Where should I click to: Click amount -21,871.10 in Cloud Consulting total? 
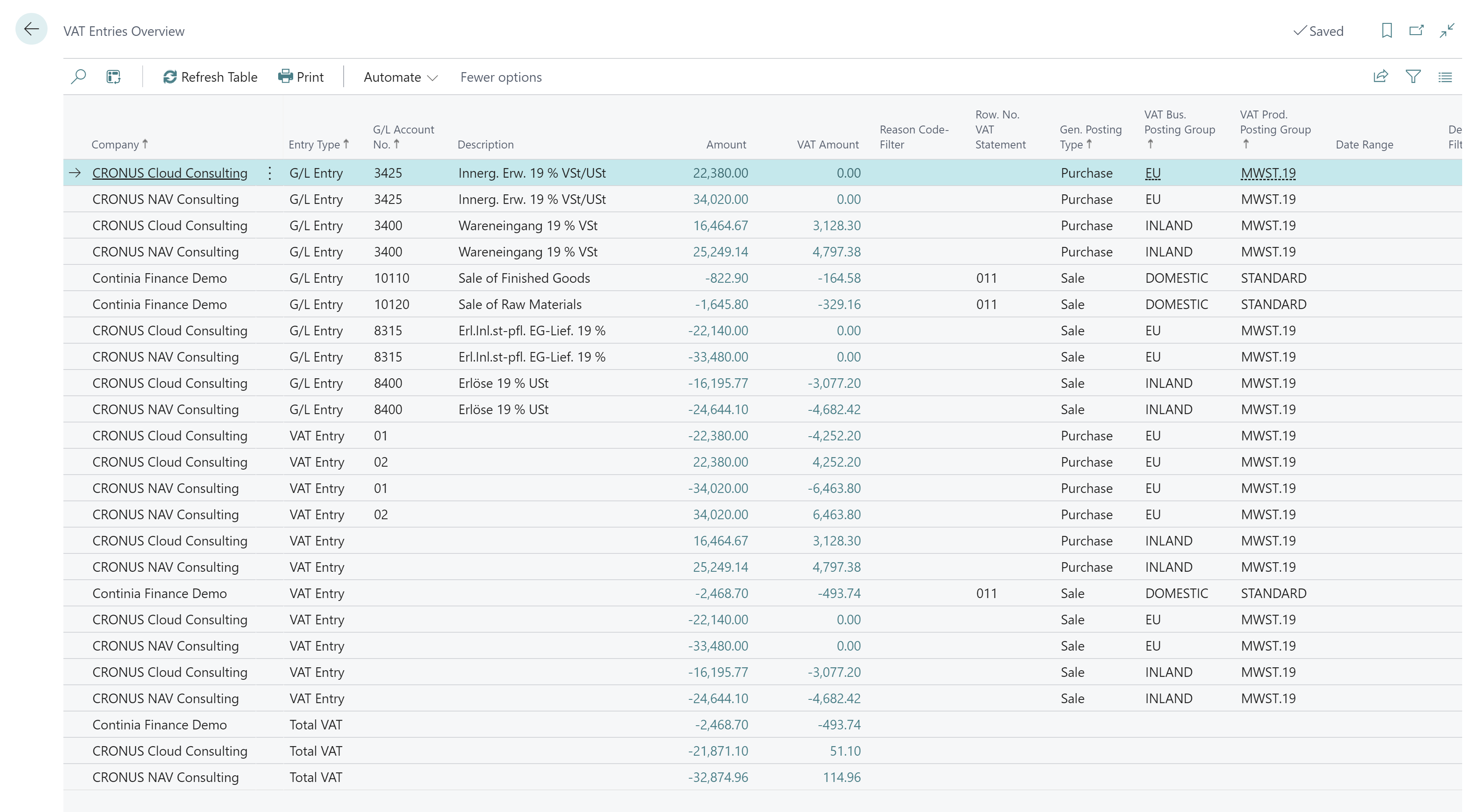coord(718,751)
